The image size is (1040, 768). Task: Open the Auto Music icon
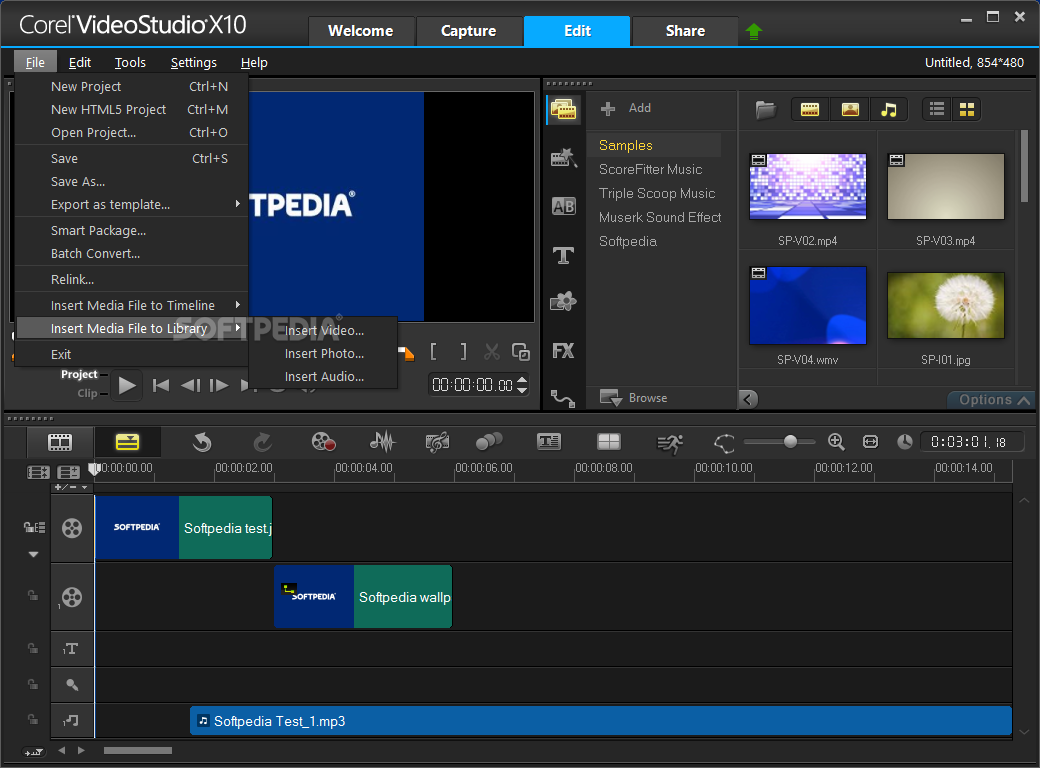tap(437, 442)
